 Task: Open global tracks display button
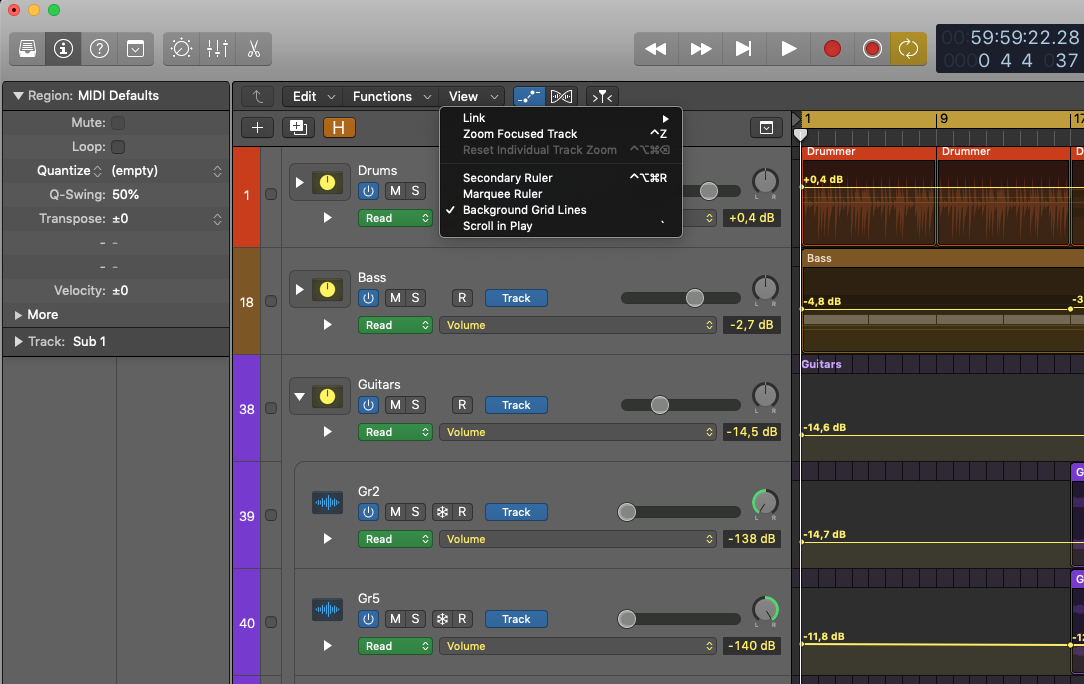click(x=766, y=127)
